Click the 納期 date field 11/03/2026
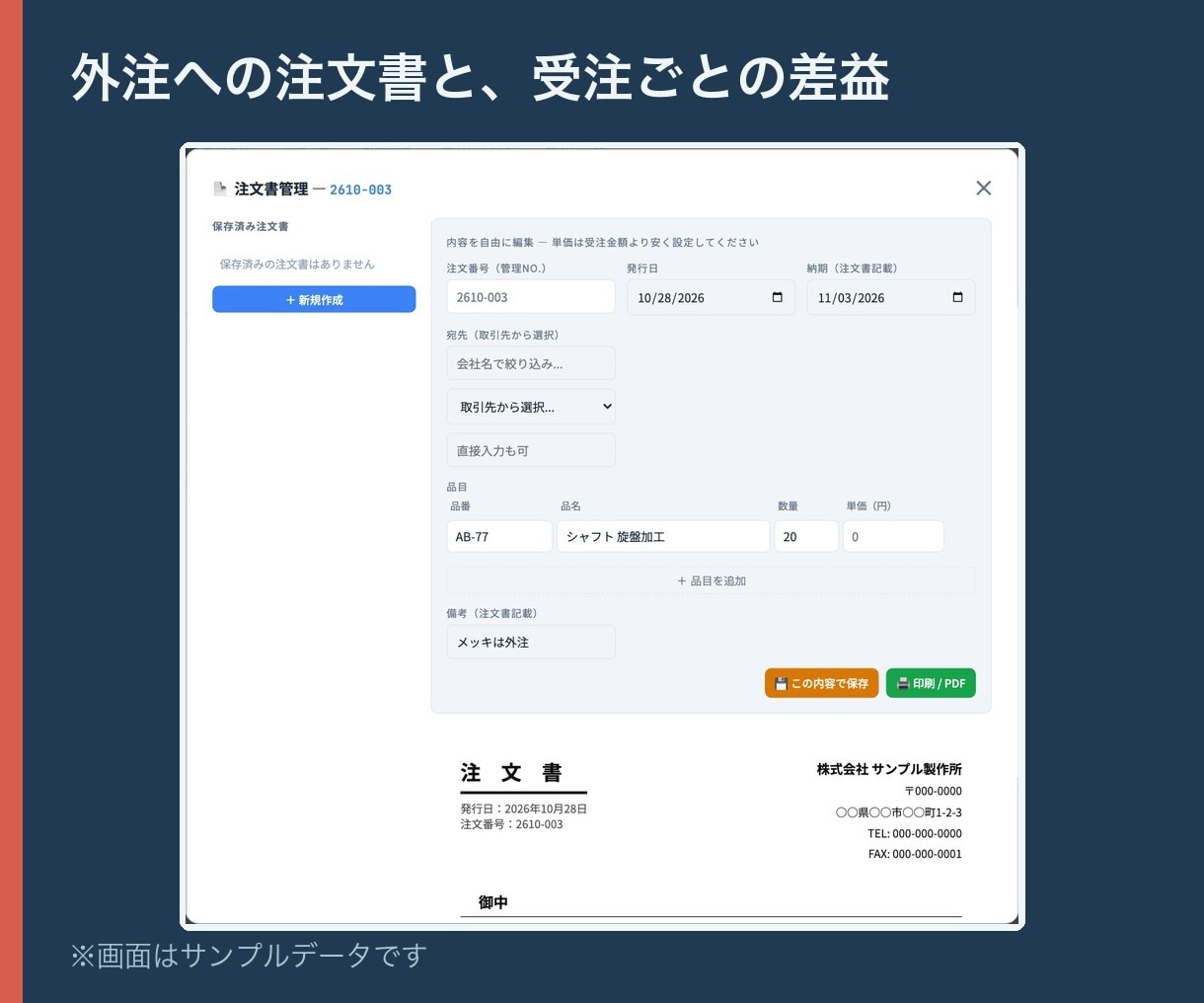The image size is (1204, 1003). pos(890,297)
